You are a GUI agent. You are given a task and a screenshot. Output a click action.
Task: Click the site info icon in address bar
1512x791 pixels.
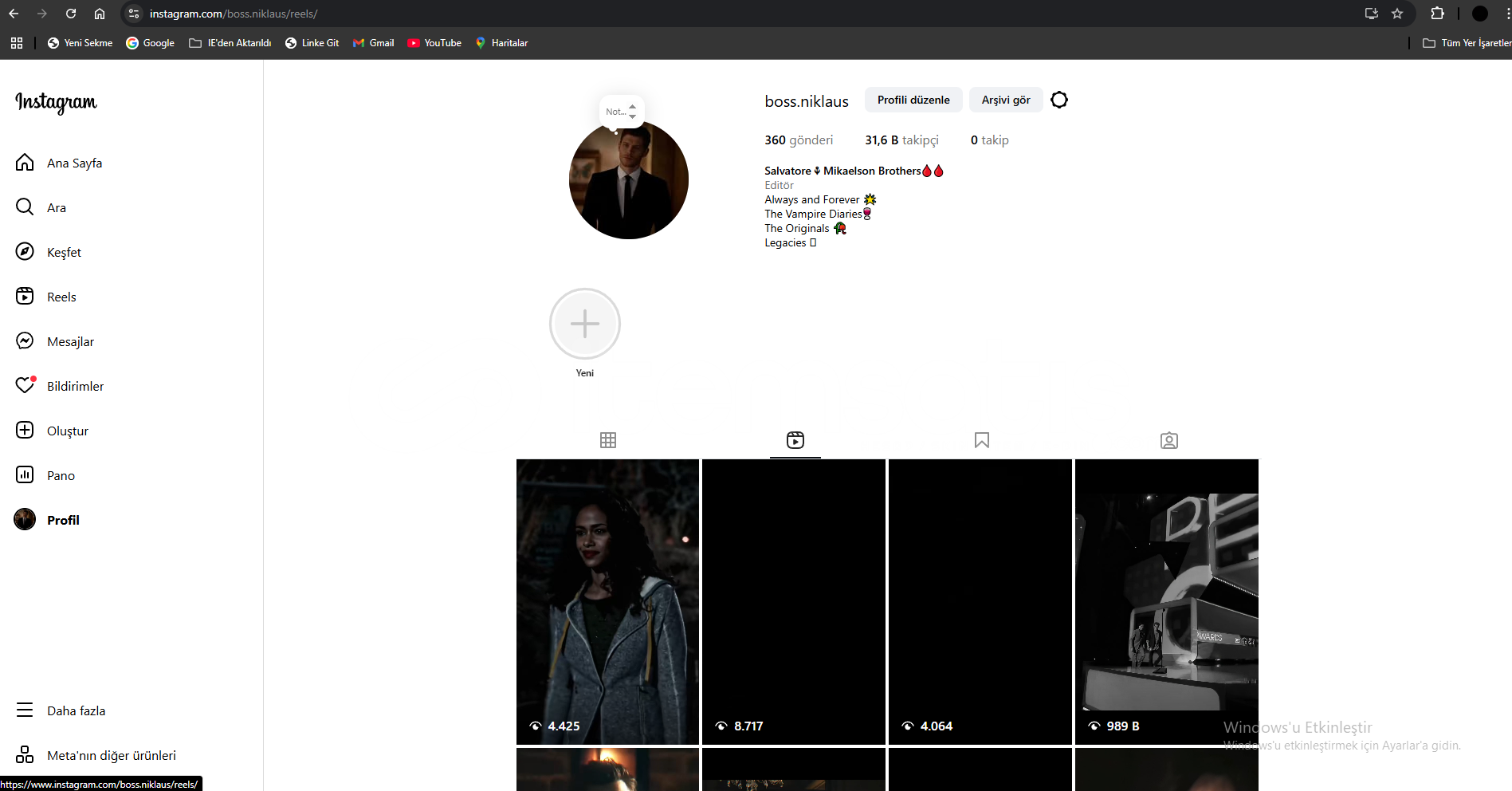click(x=134, y=14)
